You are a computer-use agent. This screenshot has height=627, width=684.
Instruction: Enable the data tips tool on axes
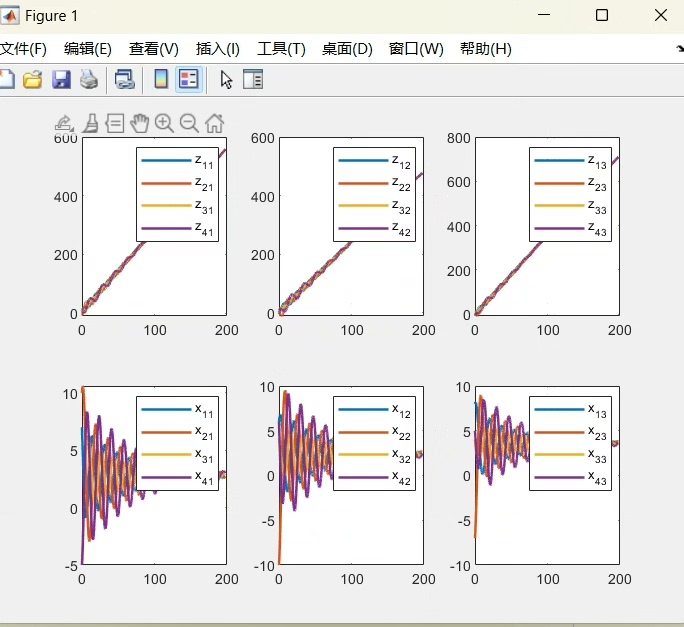coord(115,123)
